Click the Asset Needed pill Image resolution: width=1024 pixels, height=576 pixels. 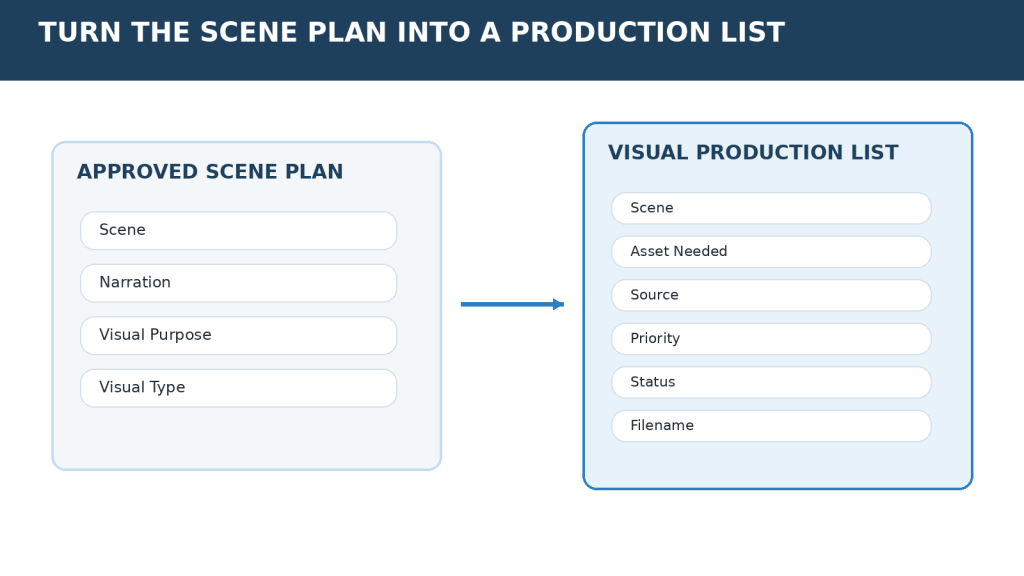[x=771, y=251]
